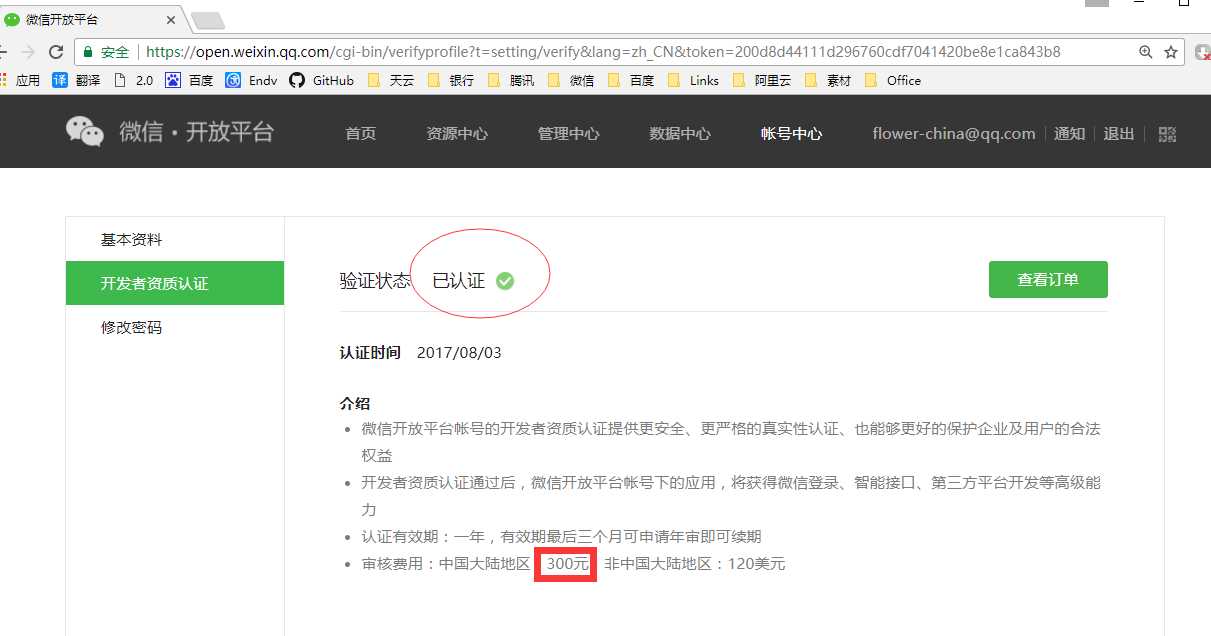Viewport: 1211px width, 636px height.
Task: Open the QR code icon in header
Action: click(1167, 133)
